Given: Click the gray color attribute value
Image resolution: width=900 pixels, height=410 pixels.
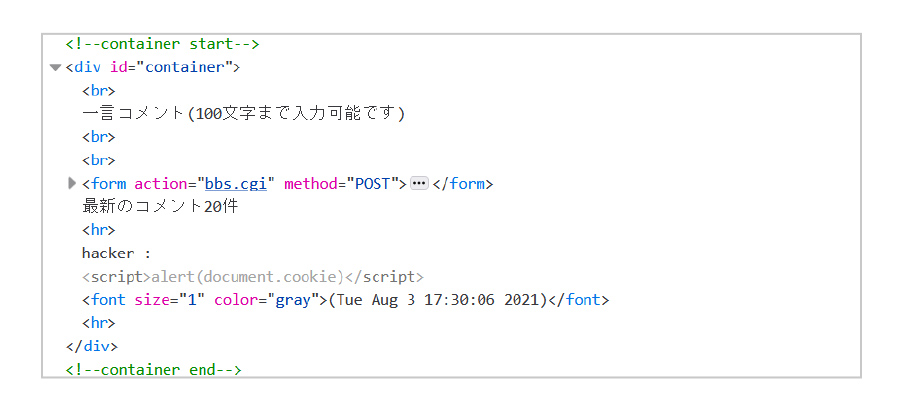Looking at the screenshot, I should (293, 300).
